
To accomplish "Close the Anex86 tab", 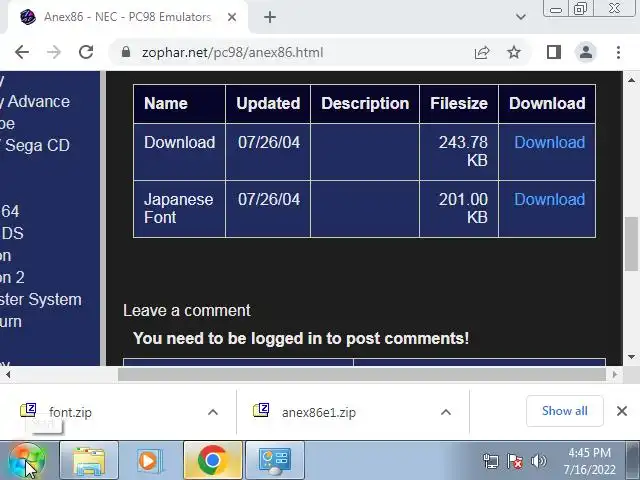I will 232,17.
